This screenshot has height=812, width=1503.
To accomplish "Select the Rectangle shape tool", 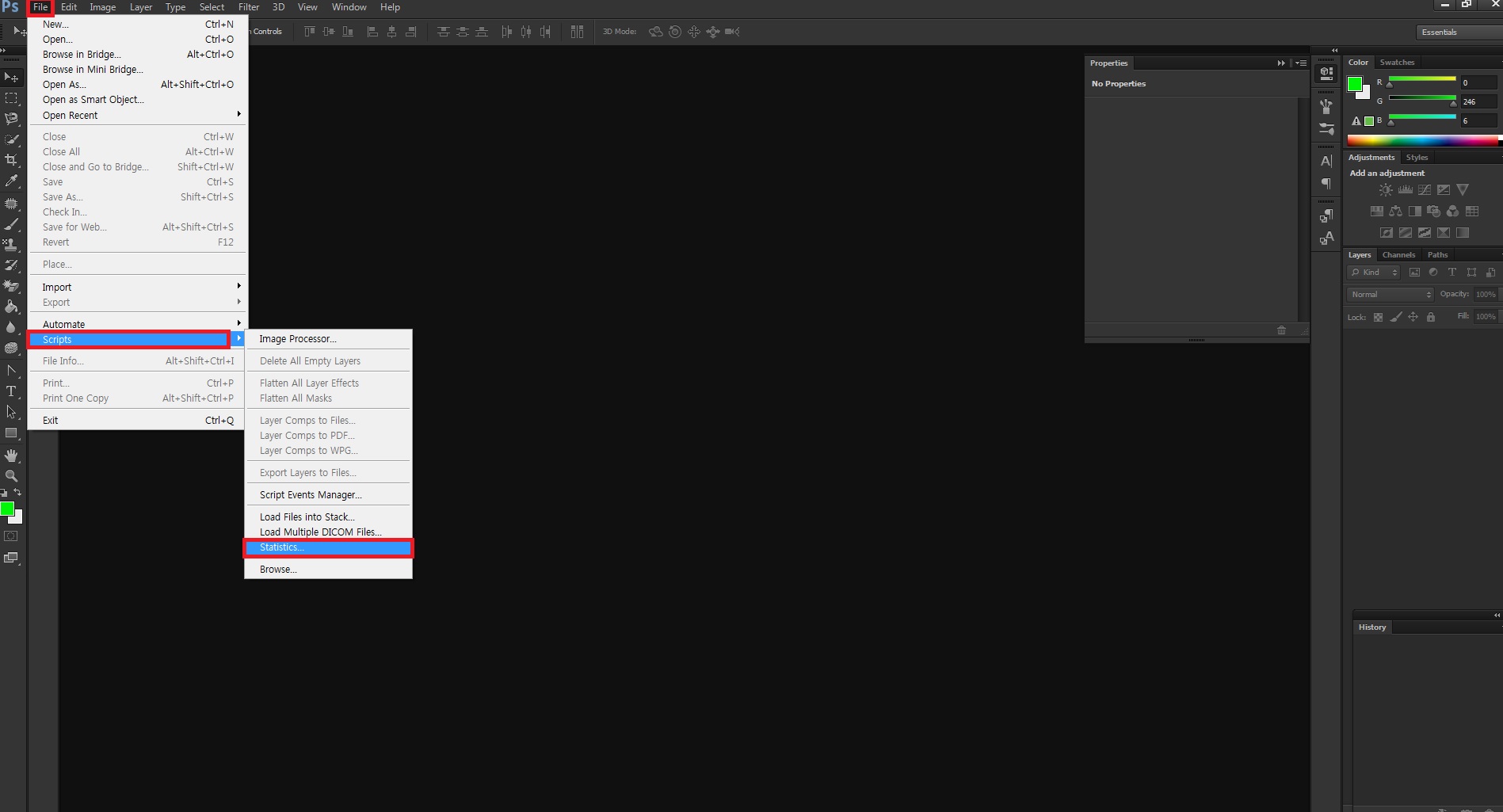I will coord(11,433).
